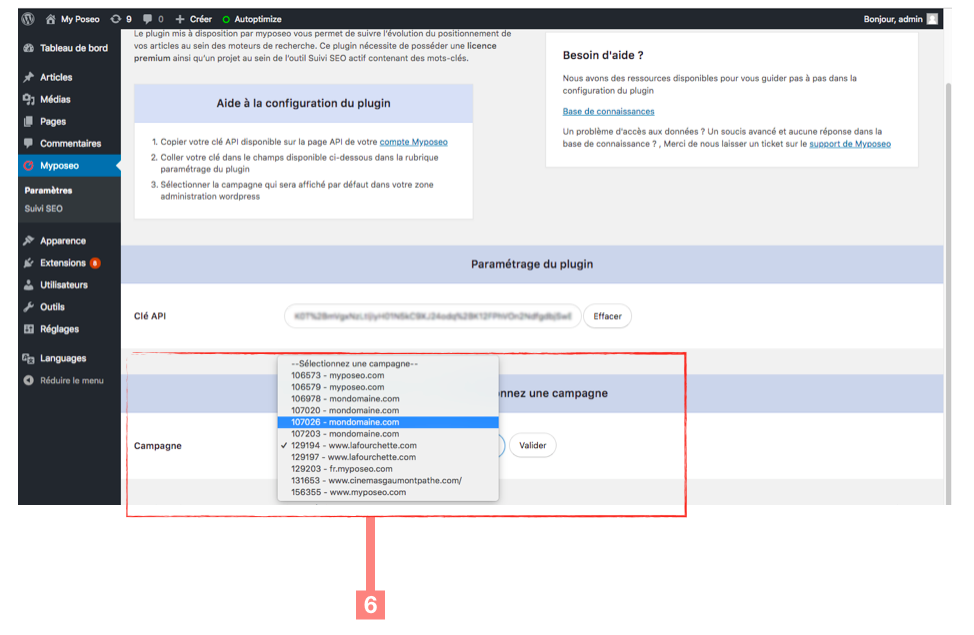
Task: Click the Clé API input field
Action: tap(432, 316)
